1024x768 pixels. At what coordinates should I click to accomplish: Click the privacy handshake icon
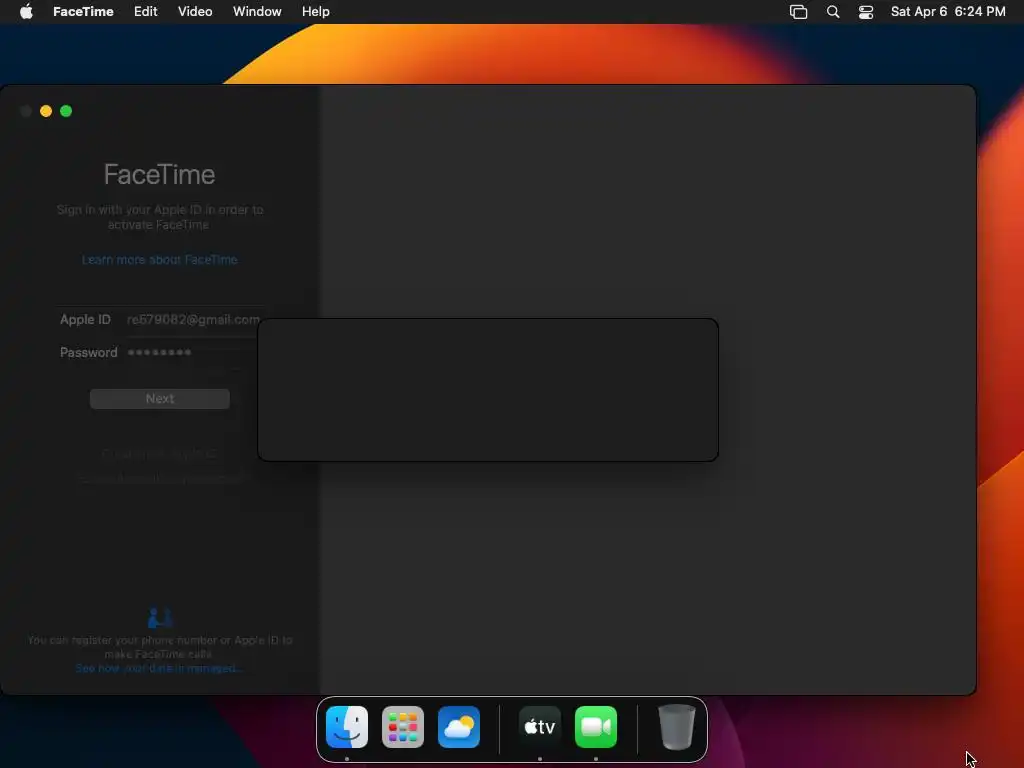tap(160, 618)
